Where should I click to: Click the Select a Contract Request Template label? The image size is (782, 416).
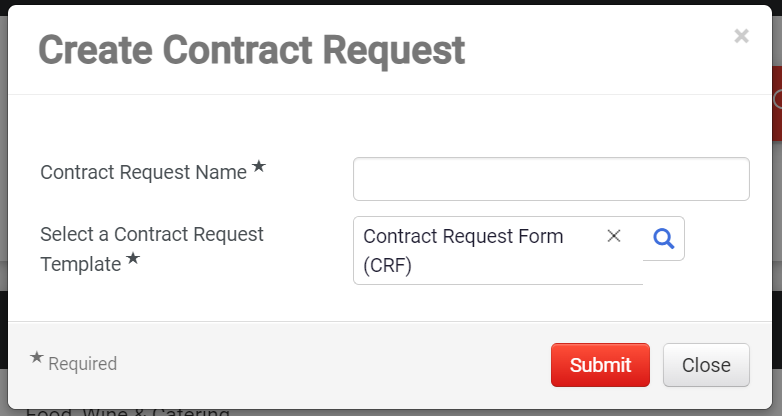click(152, 249)
